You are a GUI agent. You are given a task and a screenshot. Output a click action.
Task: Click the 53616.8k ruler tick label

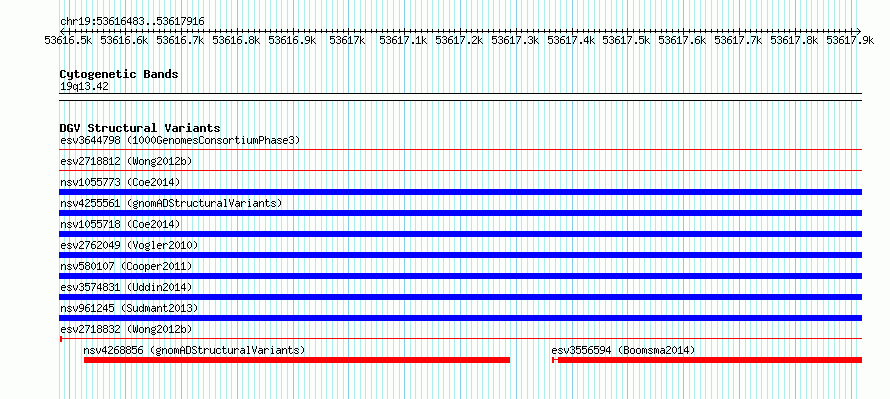(236, 40)
